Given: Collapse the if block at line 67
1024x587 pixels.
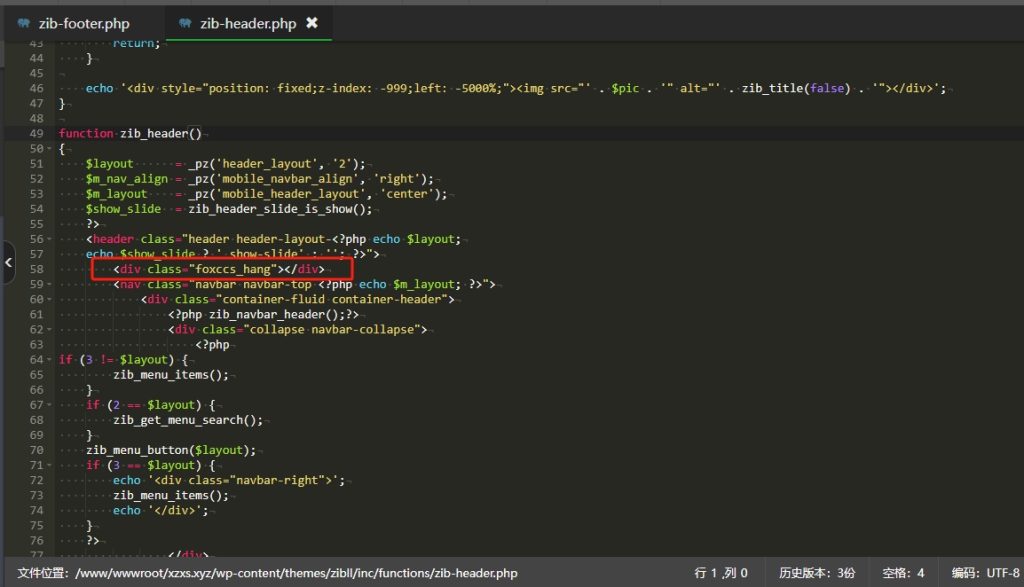Looking at the screenshot, I should tap(50, 405).
